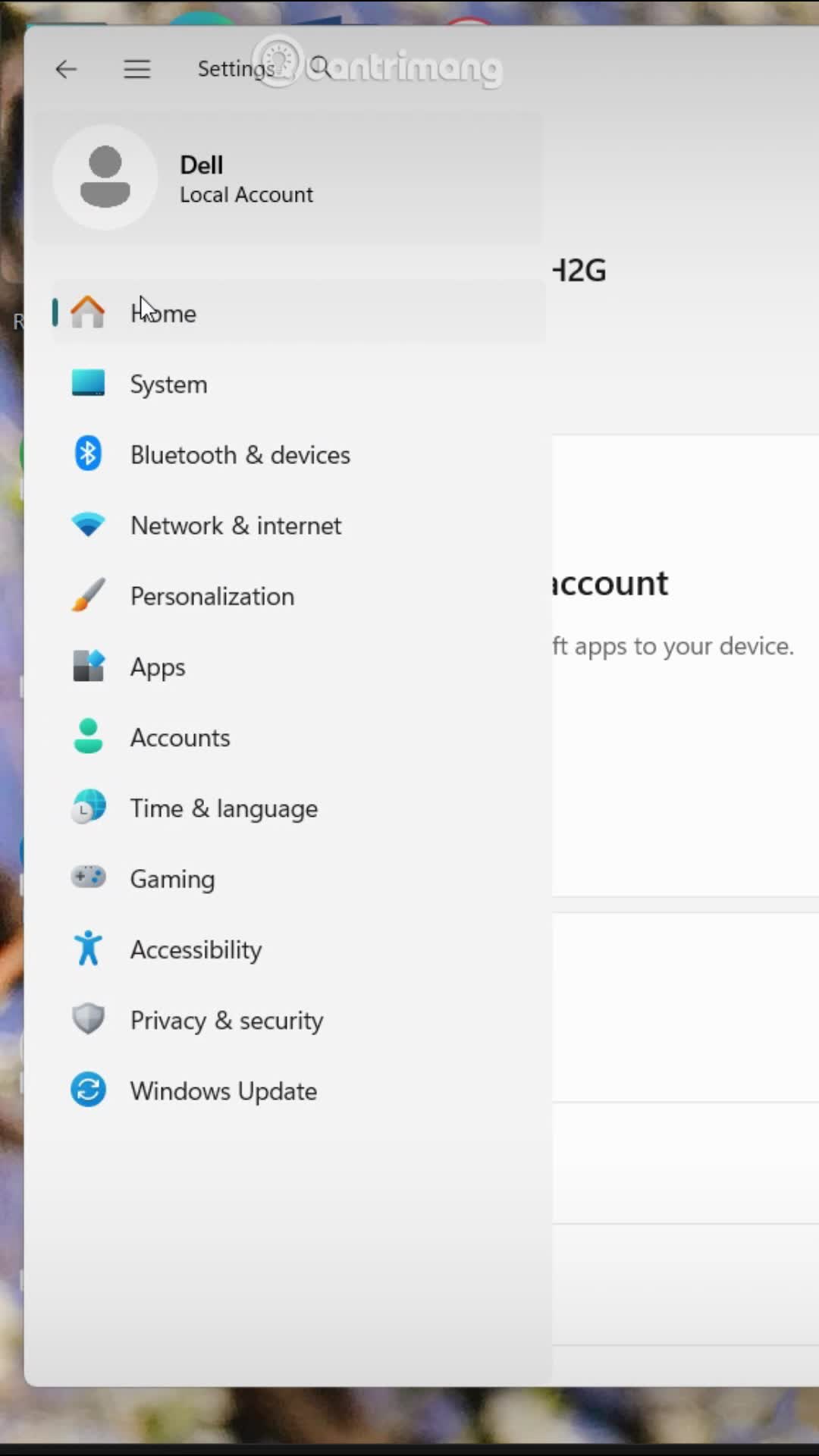819x1456 pixels.
Task: Select Apps in the sidebar
Action: point(299,666)
